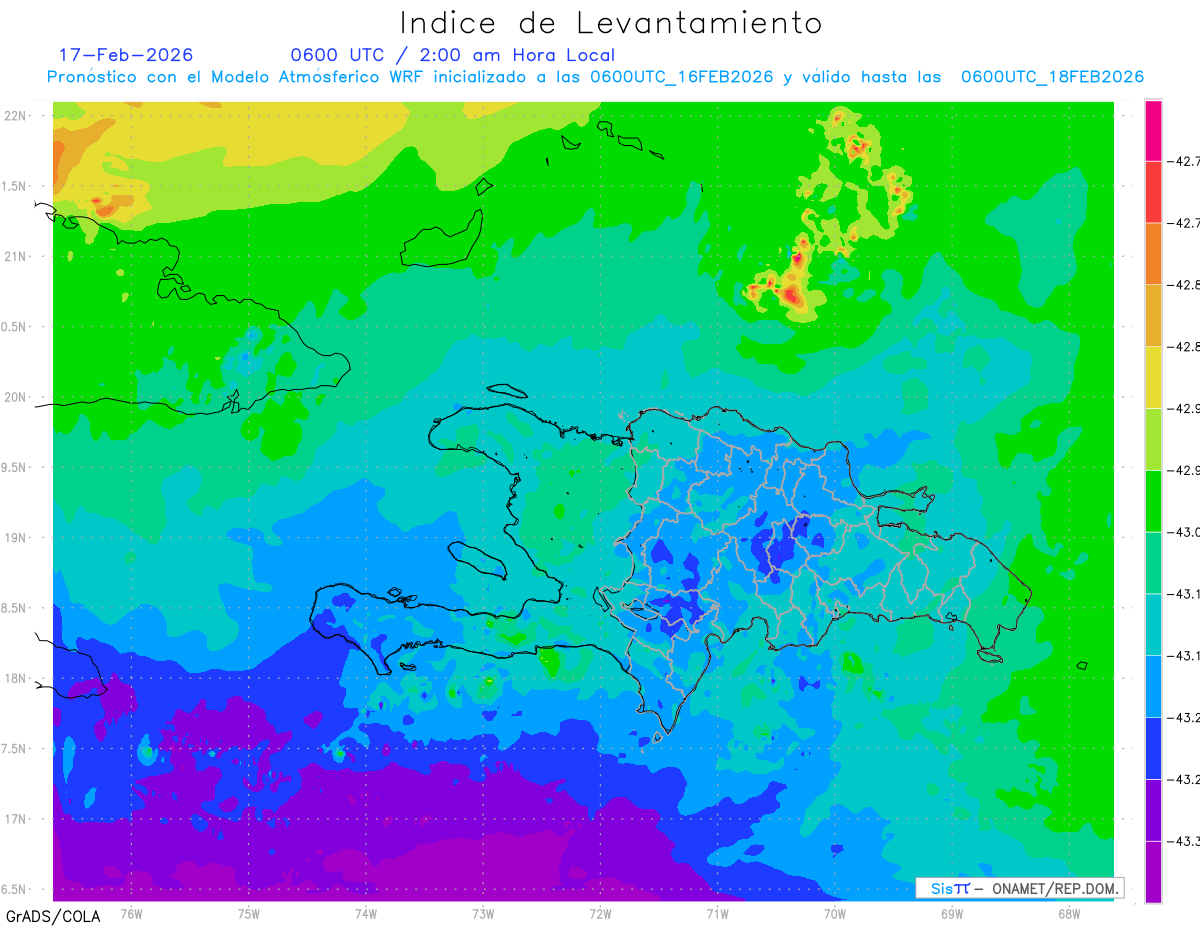
Task: Choose the orange swatch in the color bar
Action: [1153, 253]
